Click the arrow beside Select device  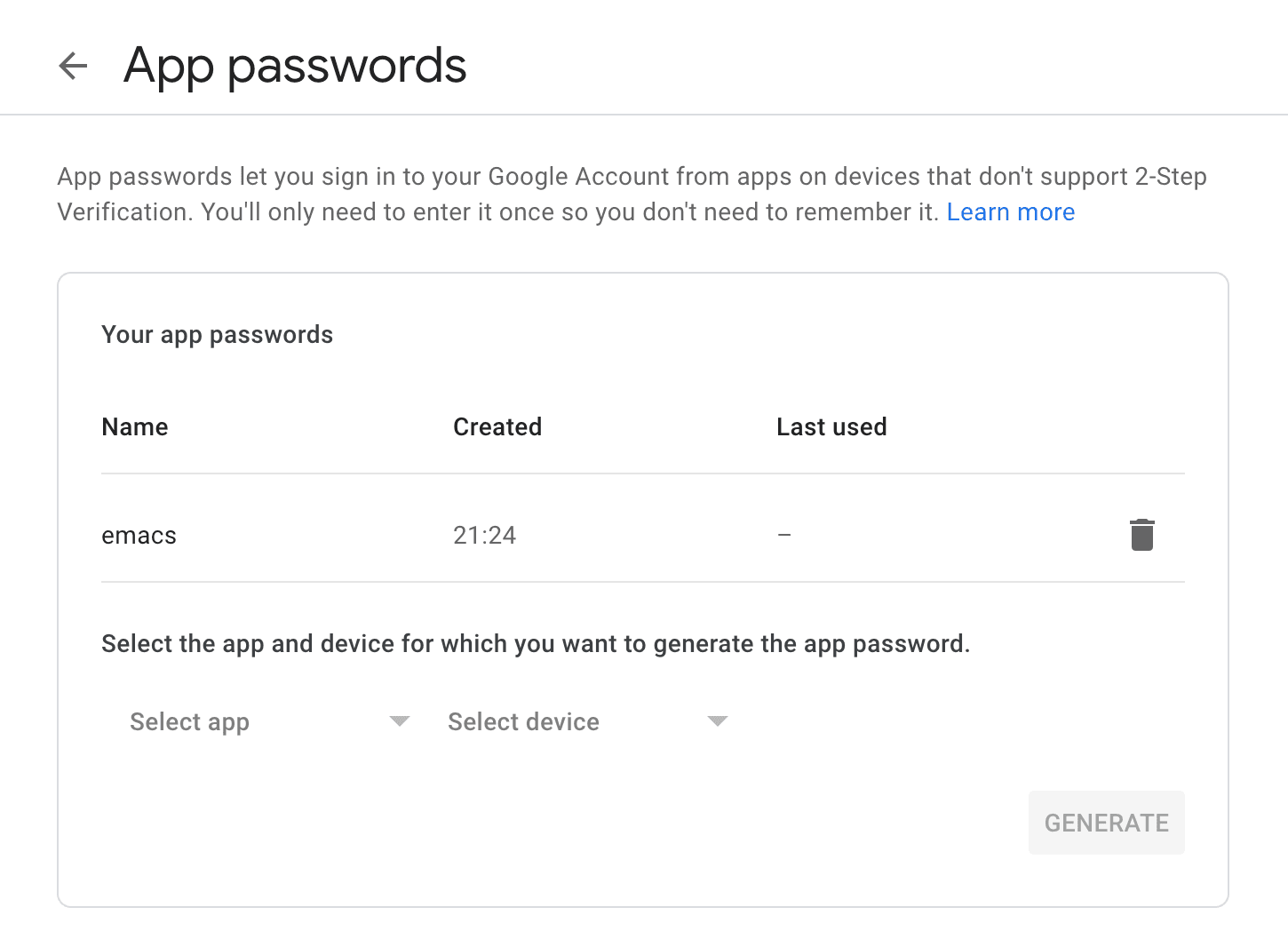pos(717,721)
